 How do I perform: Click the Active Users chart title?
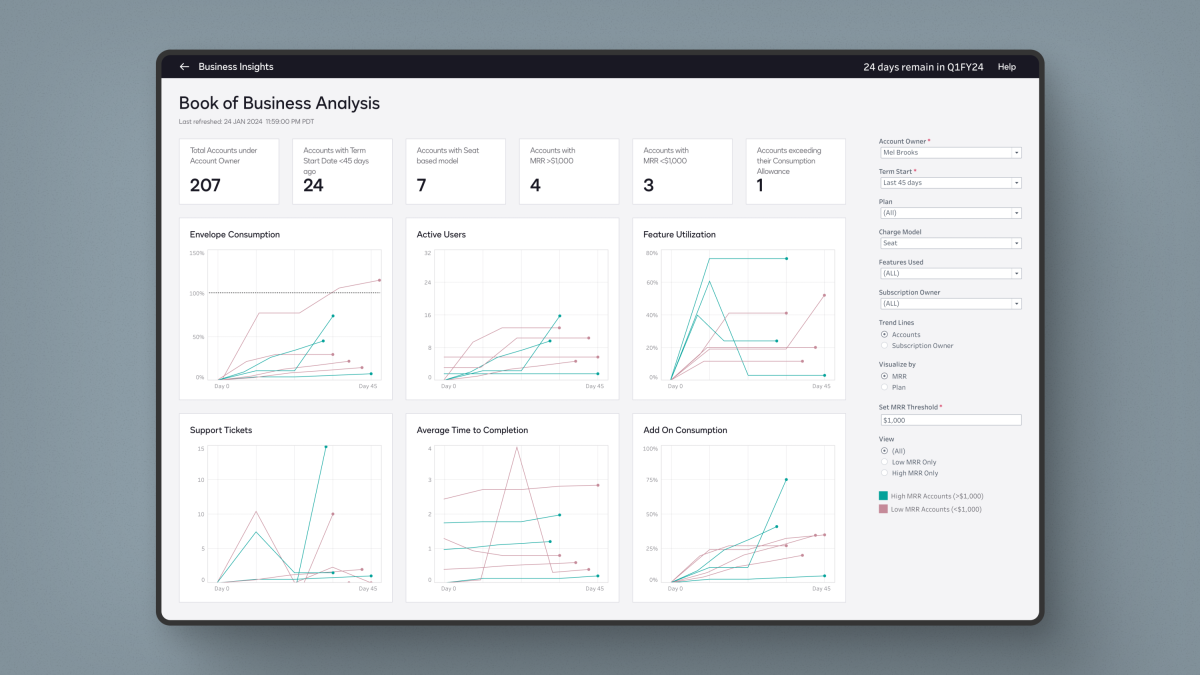click(441, 235)
